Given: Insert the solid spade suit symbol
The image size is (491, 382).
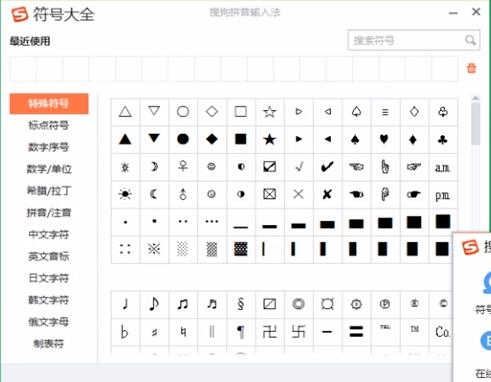Looking at the screenshot, I should [x=356, y=139].
